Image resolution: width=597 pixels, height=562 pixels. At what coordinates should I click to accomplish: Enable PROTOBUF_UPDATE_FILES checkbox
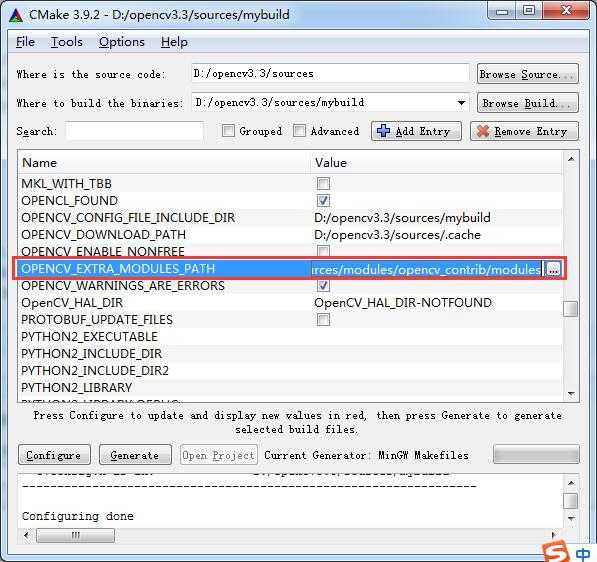[323, 319]
